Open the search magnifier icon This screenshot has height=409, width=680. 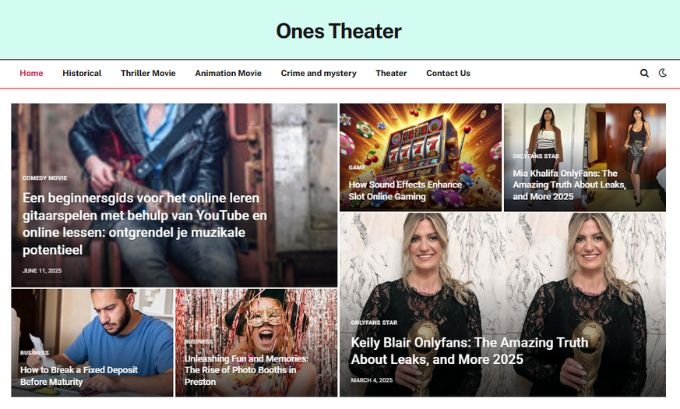click(x=644, y=73)
